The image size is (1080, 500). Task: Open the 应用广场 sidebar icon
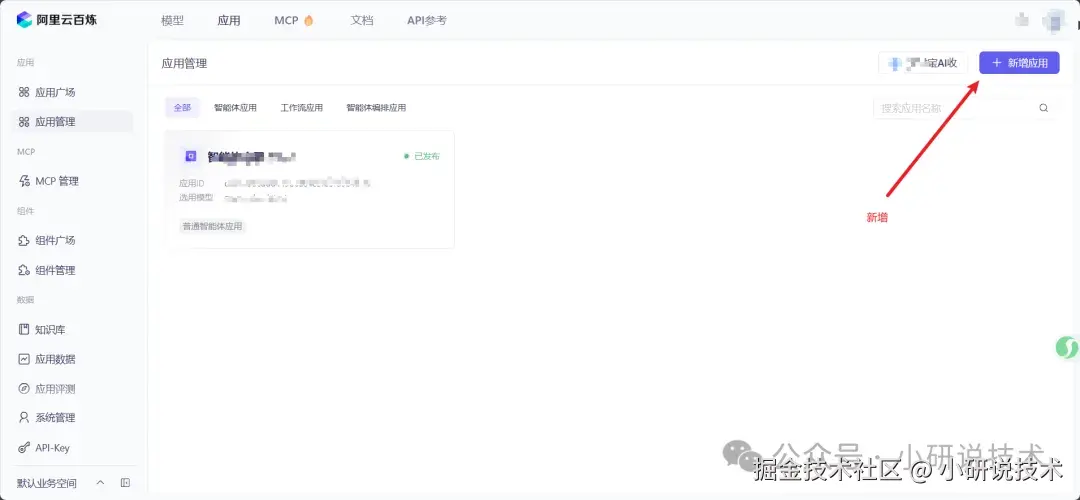[23, 92]
